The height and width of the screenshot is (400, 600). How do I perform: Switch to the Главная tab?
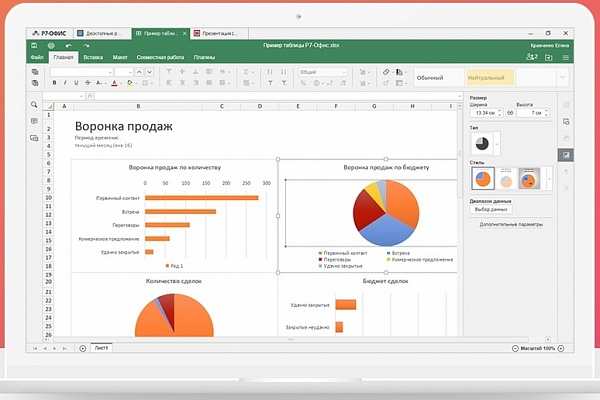pyautogui.click(x=63, y=57)
